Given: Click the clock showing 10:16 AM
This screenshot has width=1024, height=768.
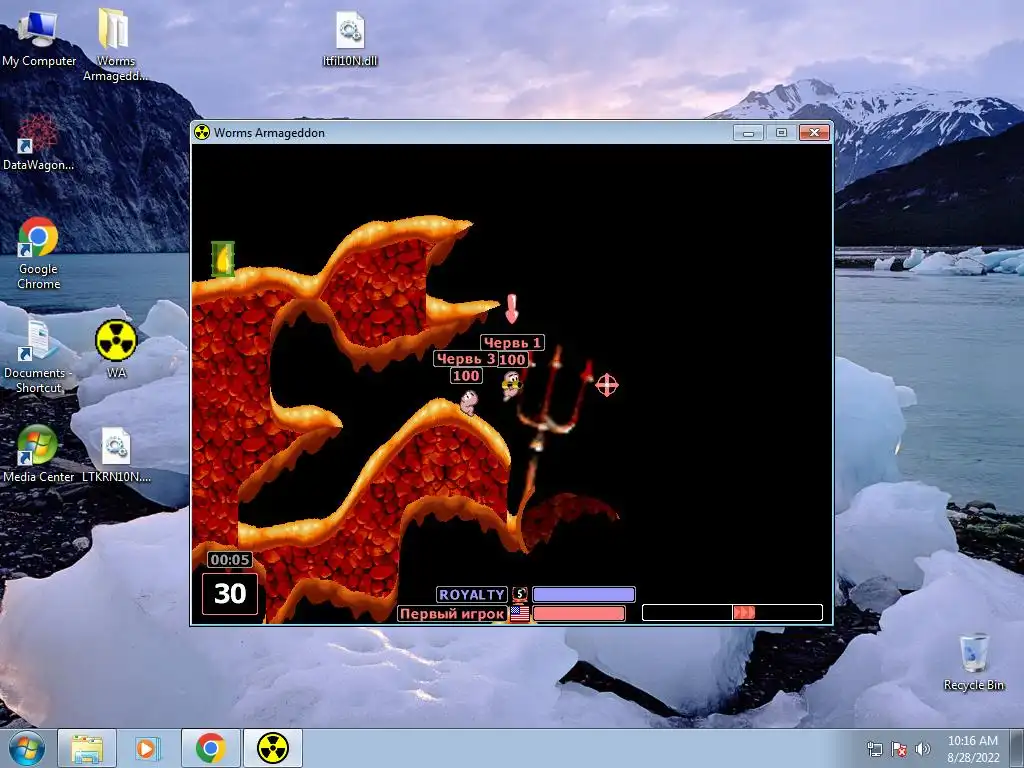Looking at the screenshot, I should coord(972,741).
